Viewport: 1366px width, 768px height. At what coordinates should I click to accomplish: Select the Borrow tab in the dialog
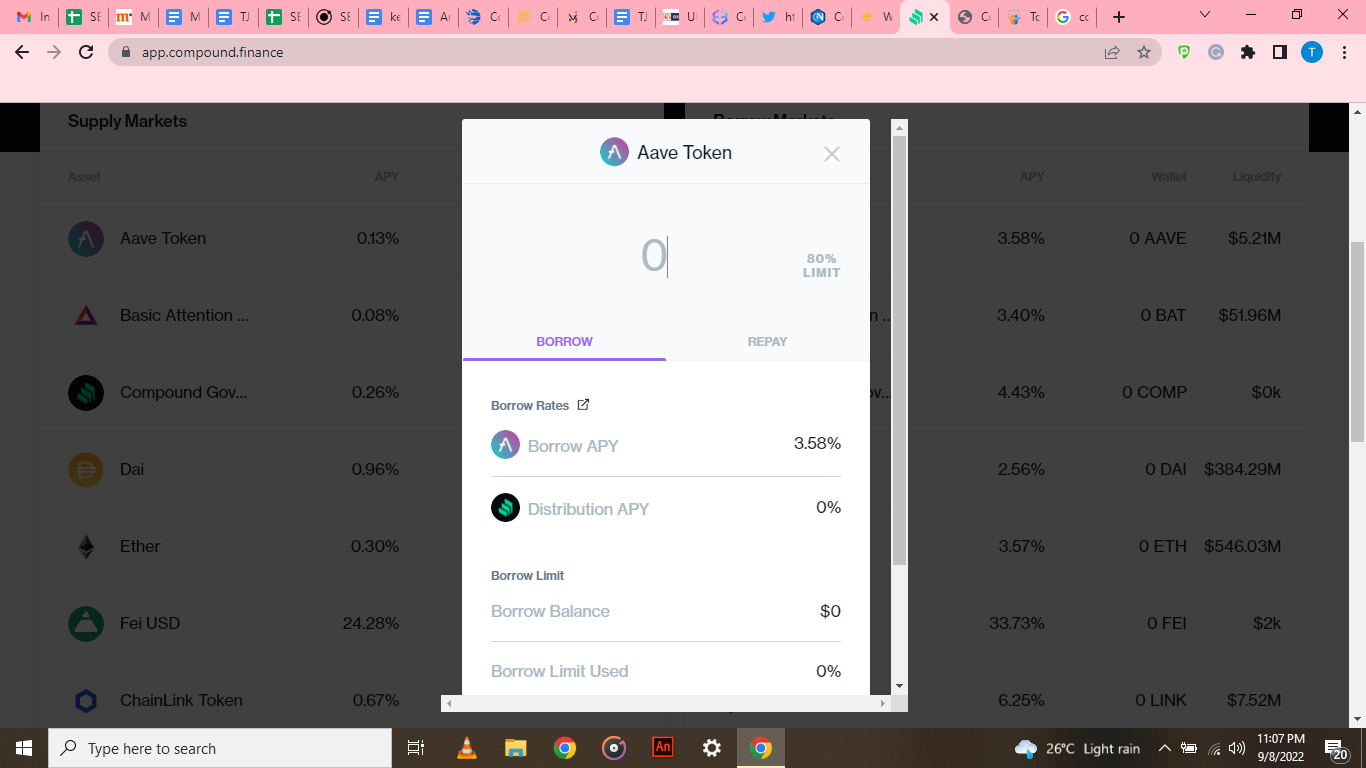[x=564, y=341]
